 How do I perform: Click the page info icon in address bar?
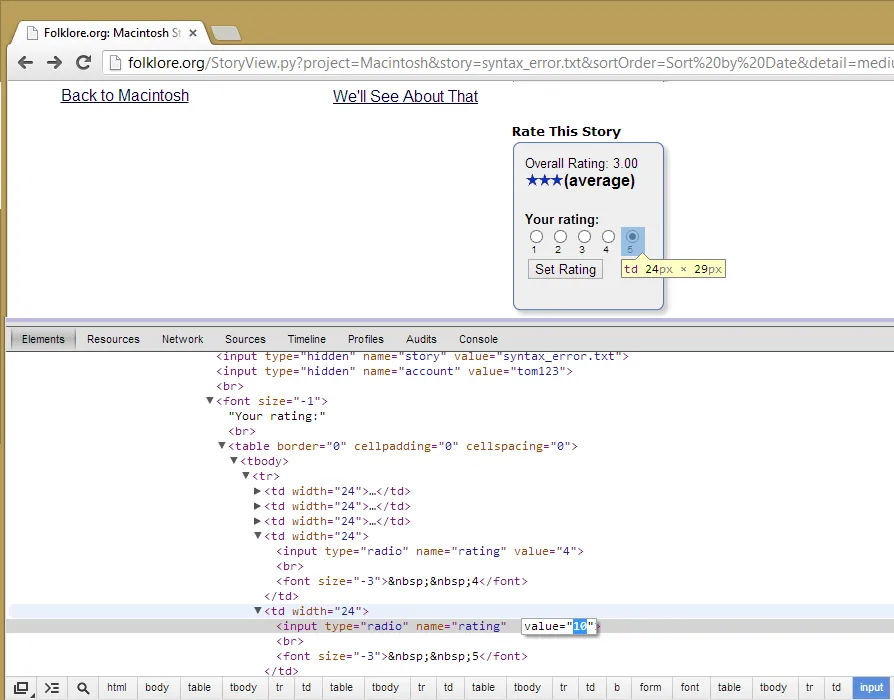(x=113, y=63)
